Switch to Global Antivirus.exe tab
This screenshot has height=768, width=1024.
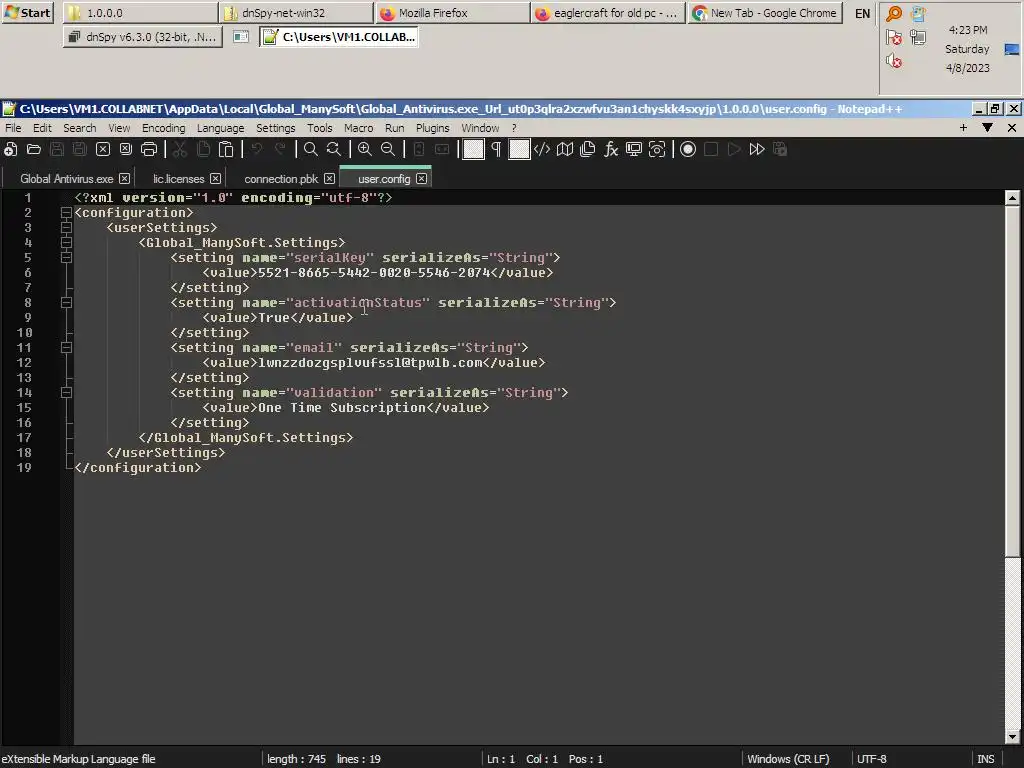(x=67, y=179)
